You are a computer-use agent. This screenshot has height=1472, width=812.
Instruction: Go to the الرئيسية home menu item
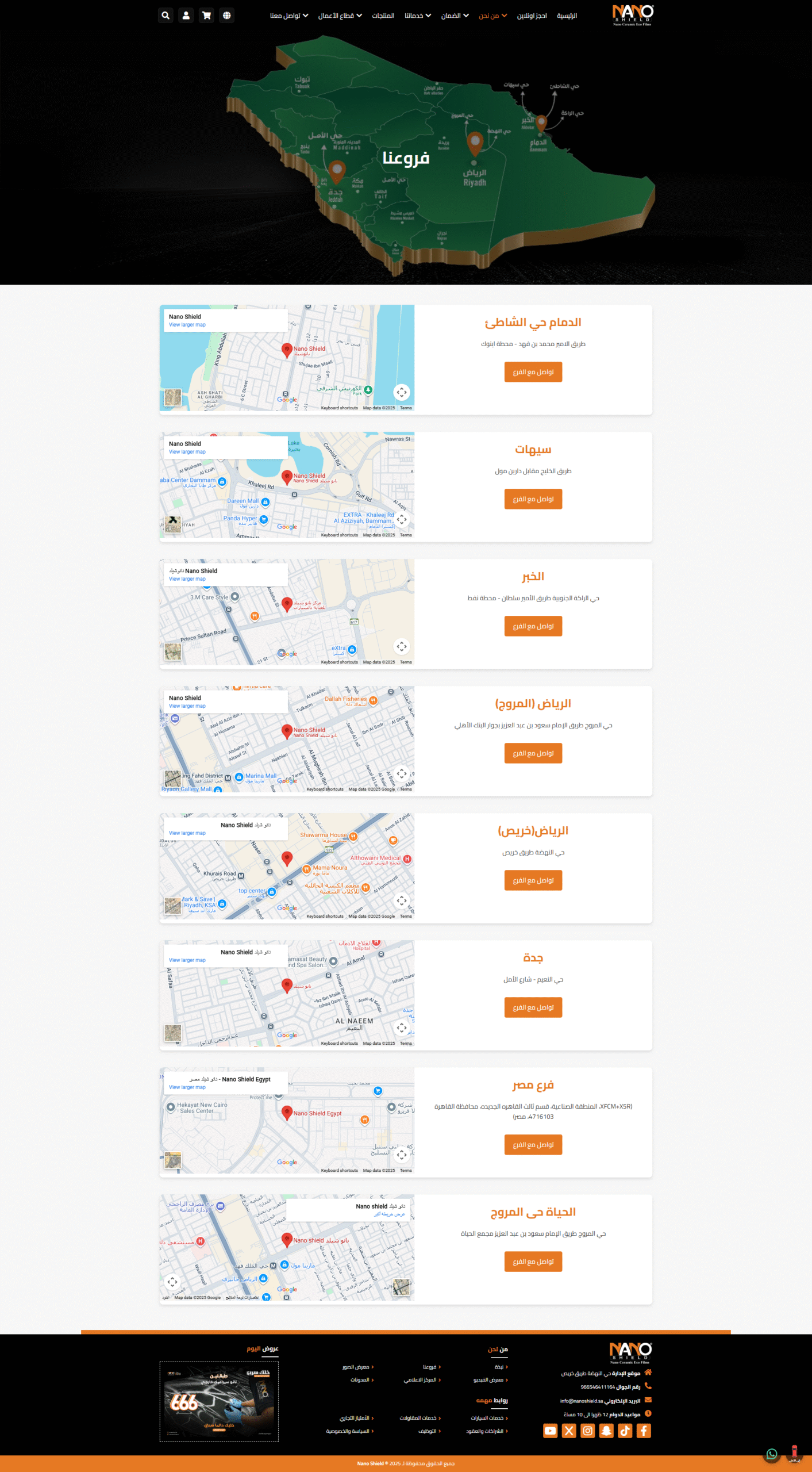(x=567, y=16)
